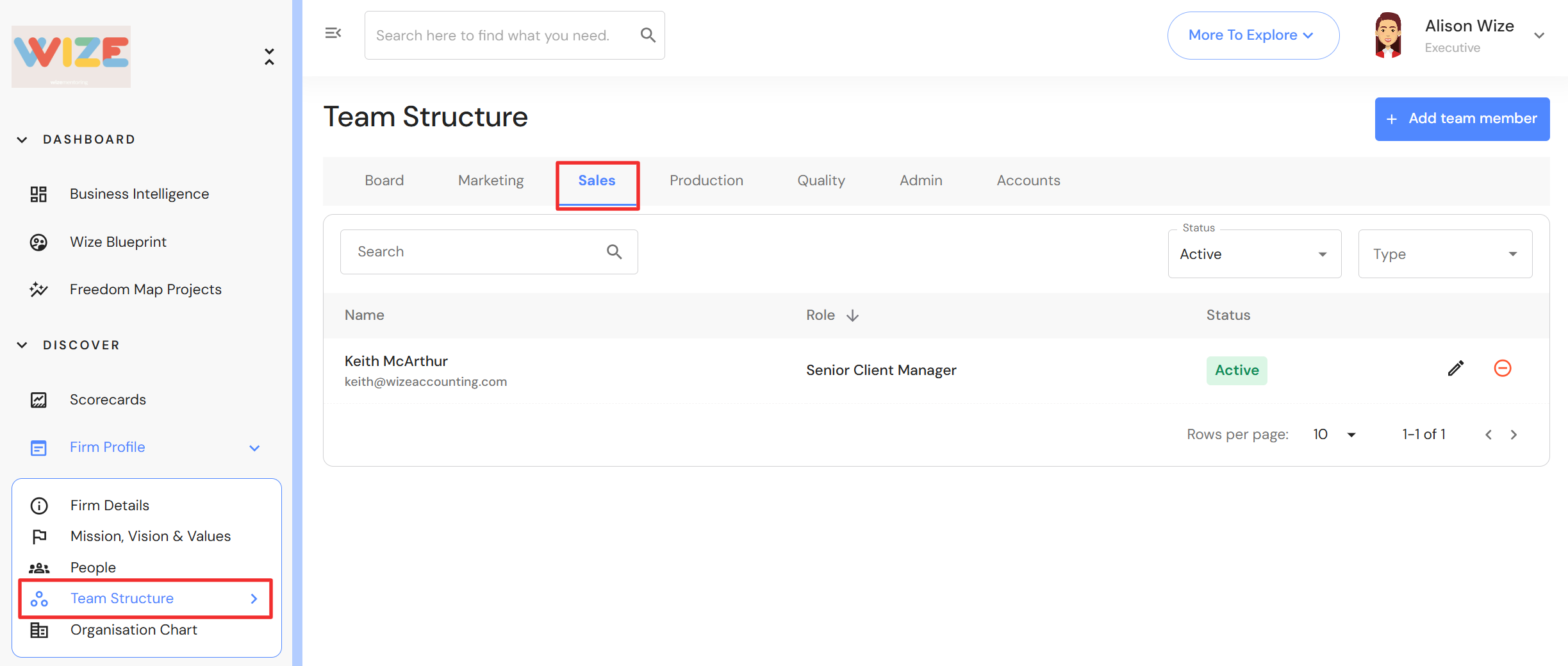Open the Wize Blueprint page
The height and width of the screenshot is (666, 1568).
click(118, 242)
